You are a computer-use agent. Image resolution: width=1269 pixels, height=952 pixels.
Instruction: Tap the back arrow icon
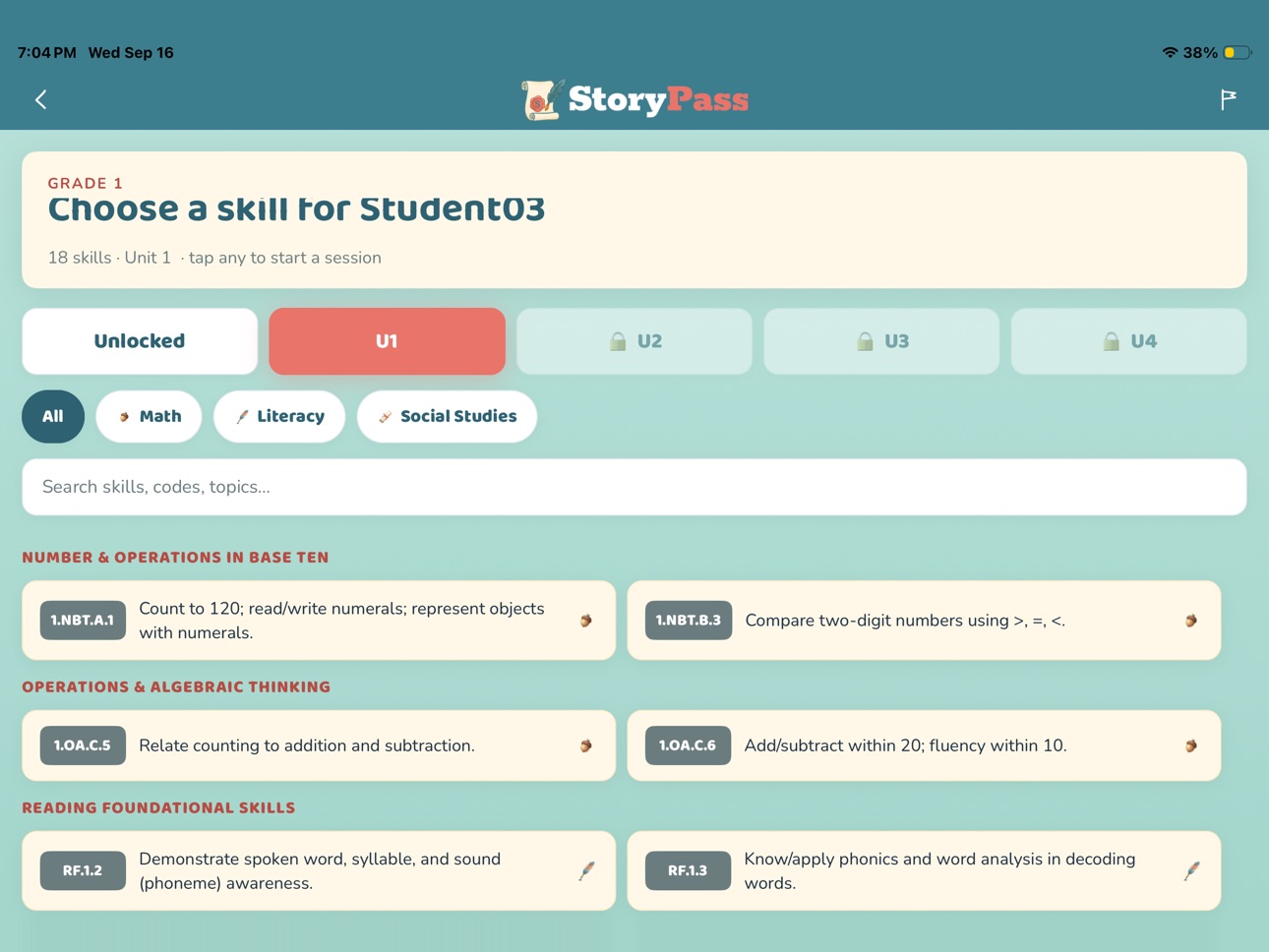click(x=41, y=99)
